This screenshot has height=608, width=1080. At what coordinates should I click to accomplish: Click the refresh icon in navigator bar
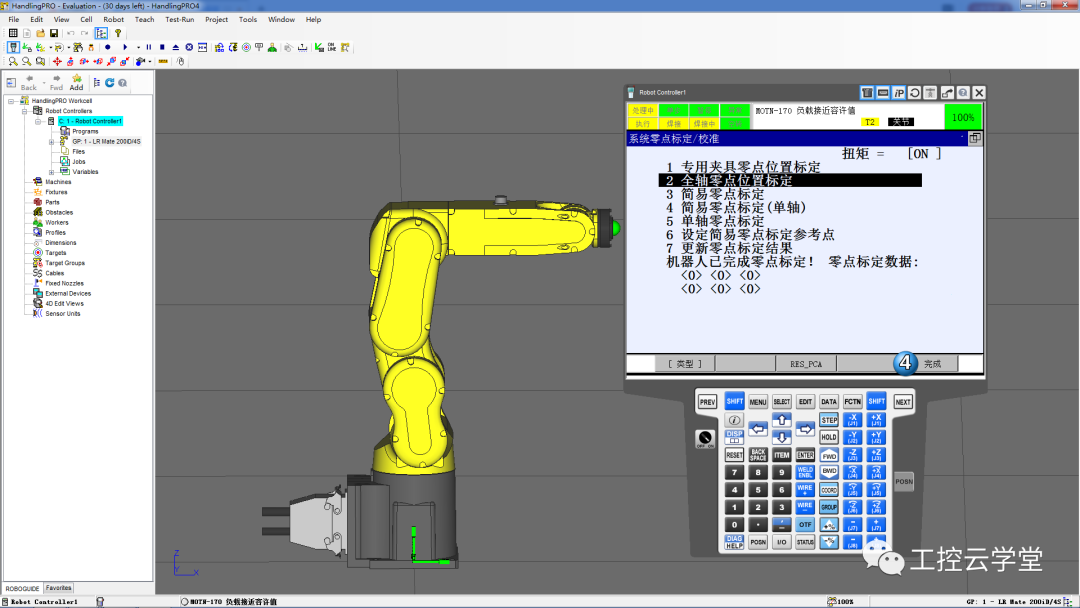pyautogui.click(x=110, y=83)
